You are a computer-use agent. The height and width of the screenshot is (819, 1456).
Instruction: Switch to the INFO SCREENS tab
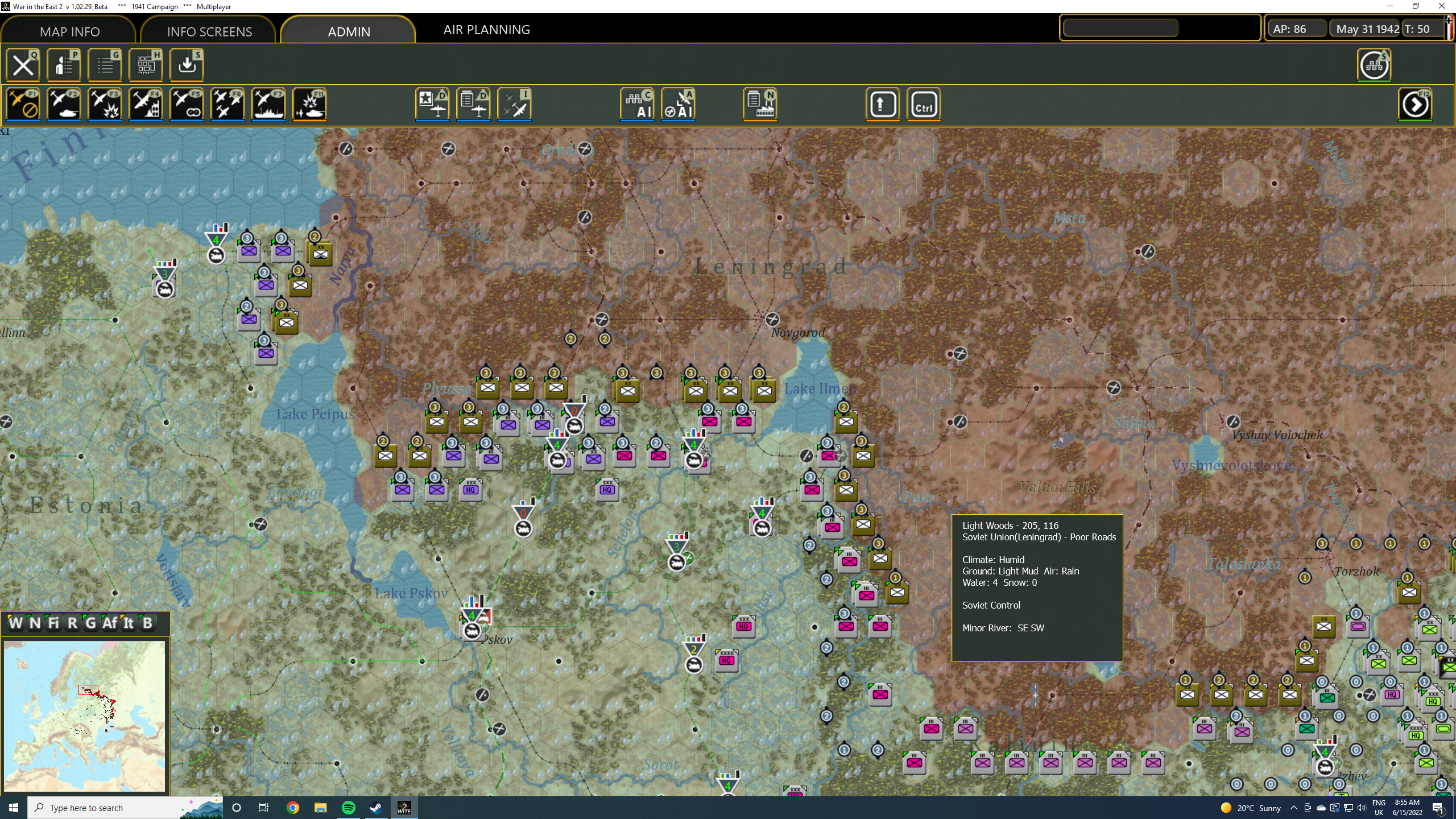click(209, 31)
